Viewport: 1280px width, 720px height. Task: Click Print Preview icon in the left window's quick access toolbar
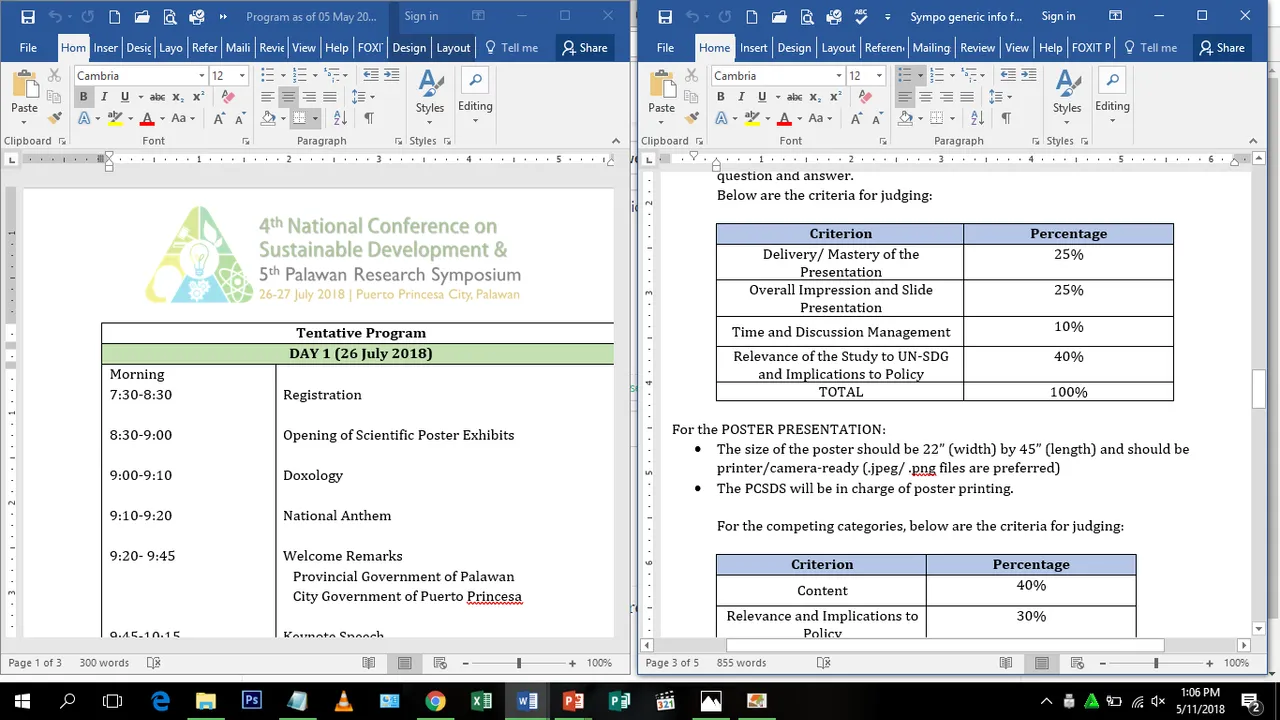click(170, 16)
